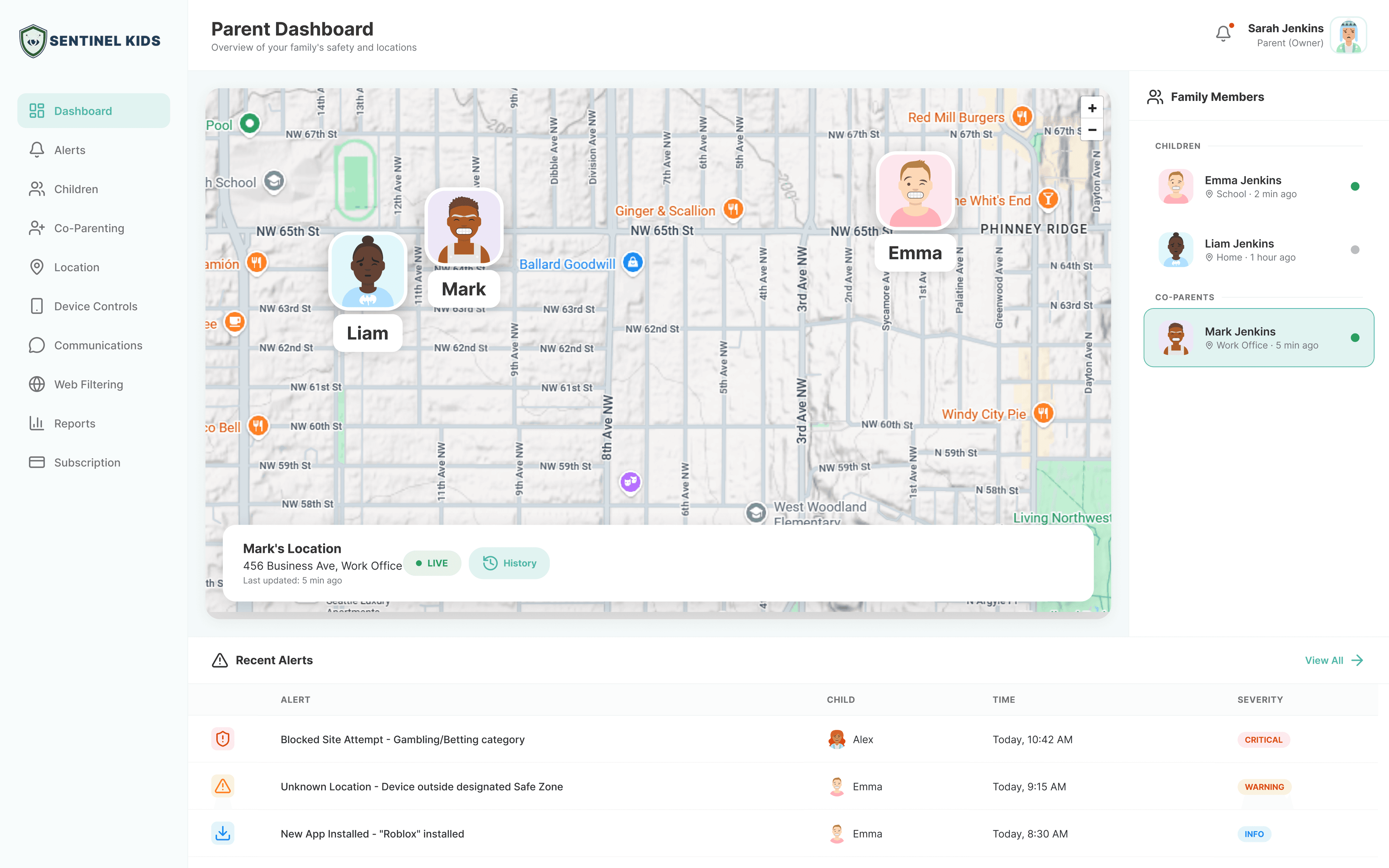Click the download icon for Roblox alert
Image resolution: width=1389 pixels, height=868 pixels.
coord(223,833)
